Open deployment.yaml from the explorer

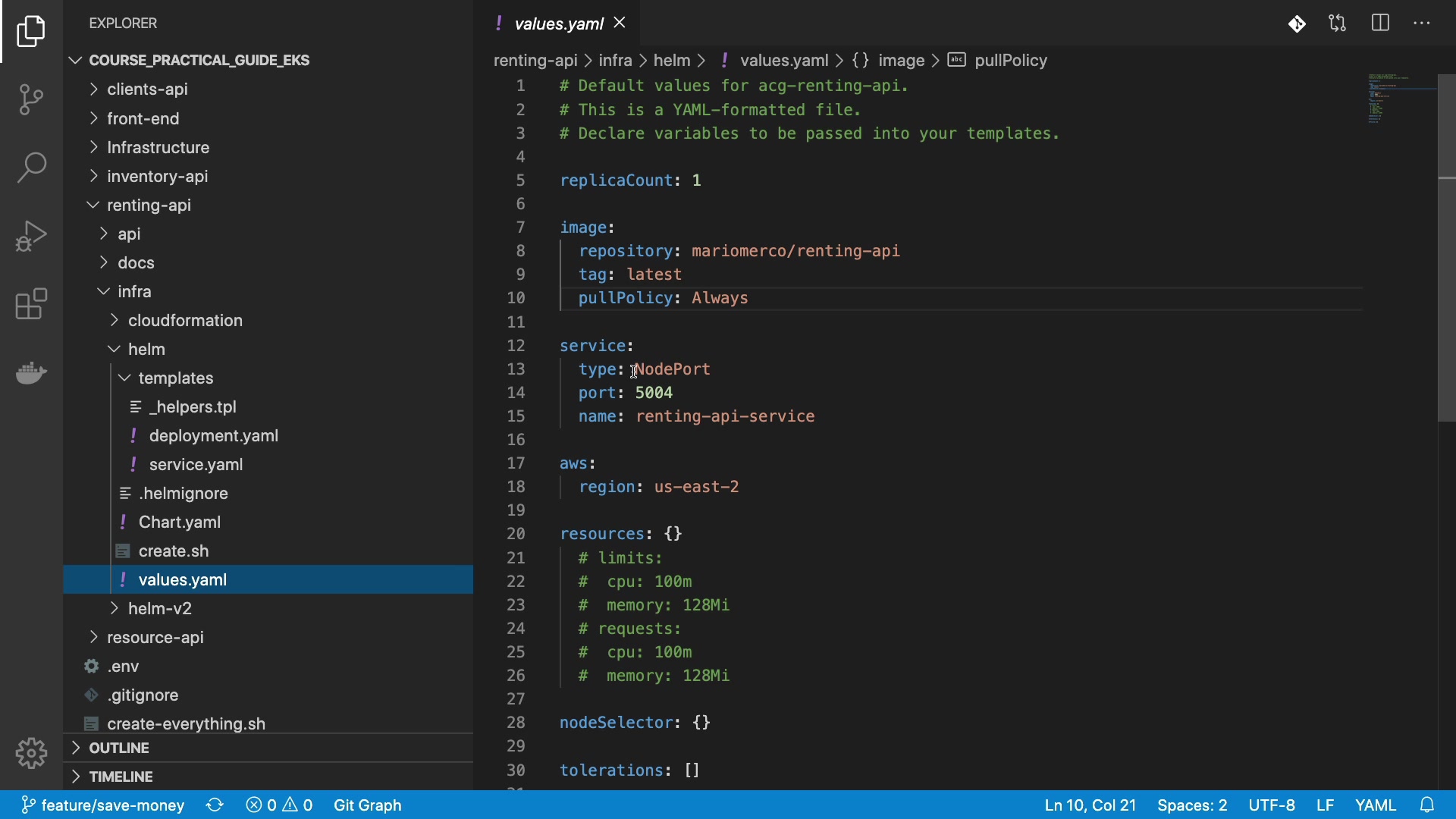click(213, 435)
